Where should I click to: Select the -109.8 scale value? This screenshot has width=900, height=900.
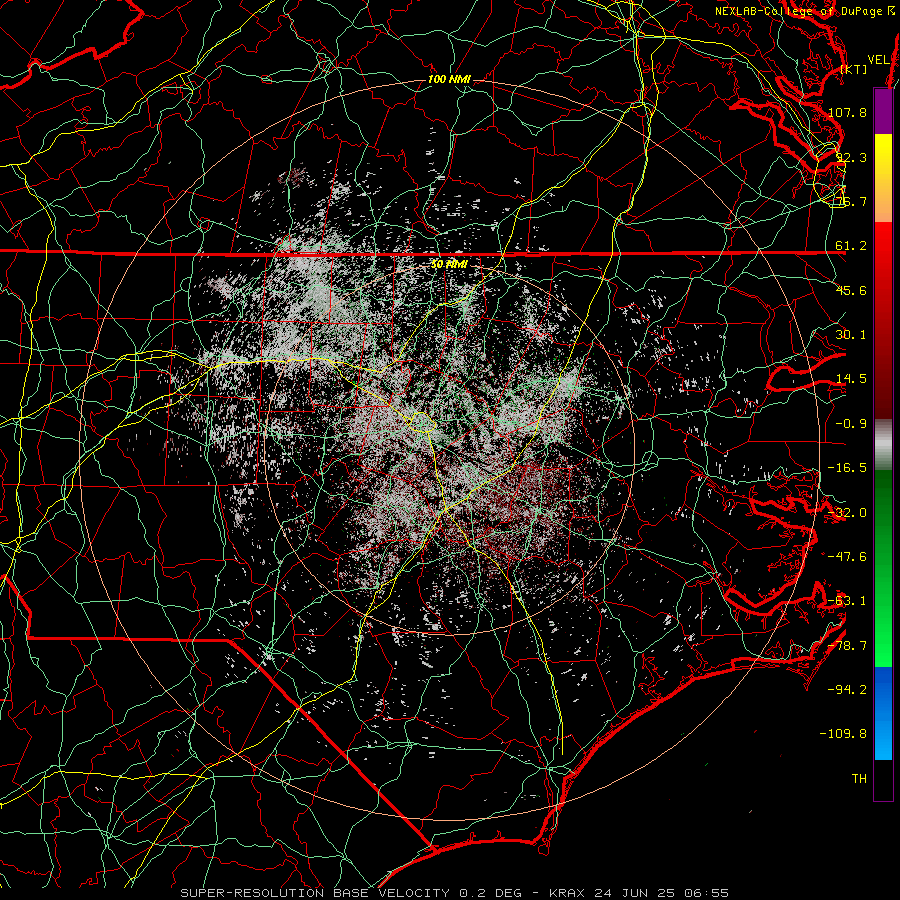tap(844, 734)
